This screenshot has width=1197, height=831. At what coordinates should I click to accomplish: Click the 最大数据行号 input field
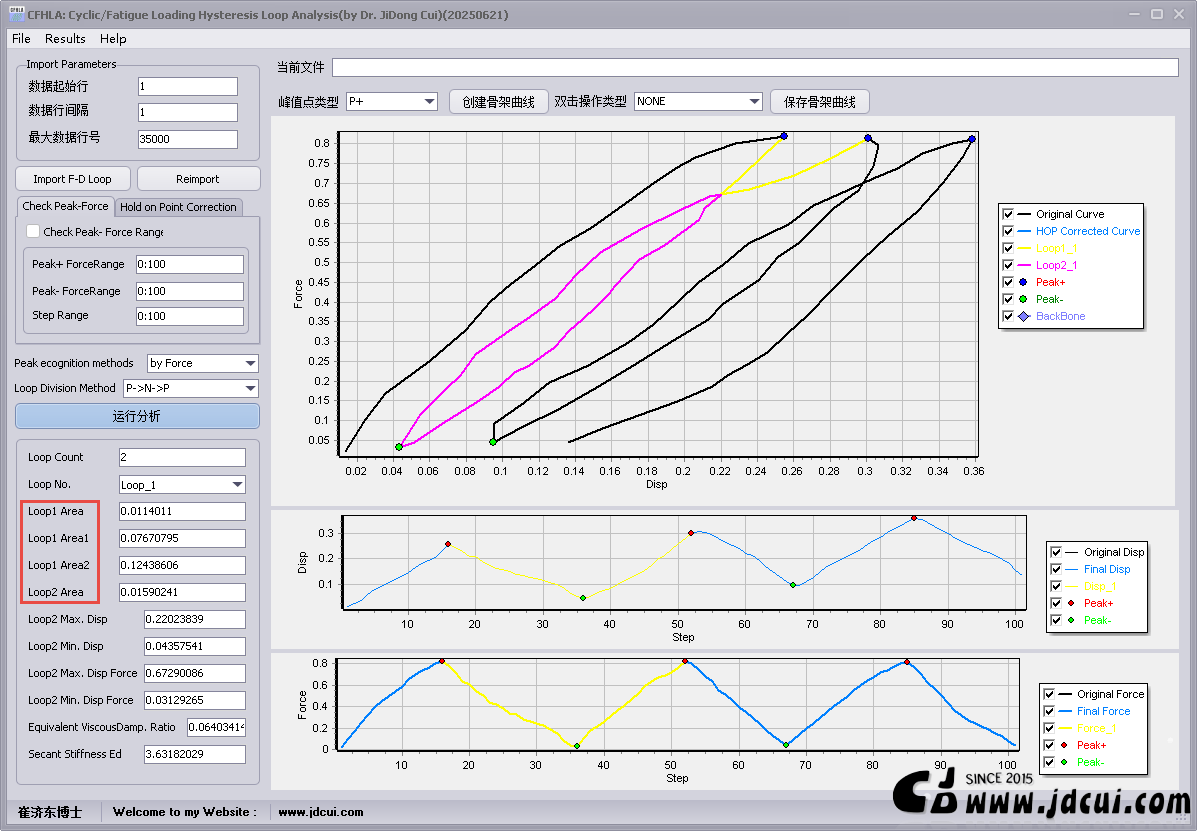coord(187,139)
